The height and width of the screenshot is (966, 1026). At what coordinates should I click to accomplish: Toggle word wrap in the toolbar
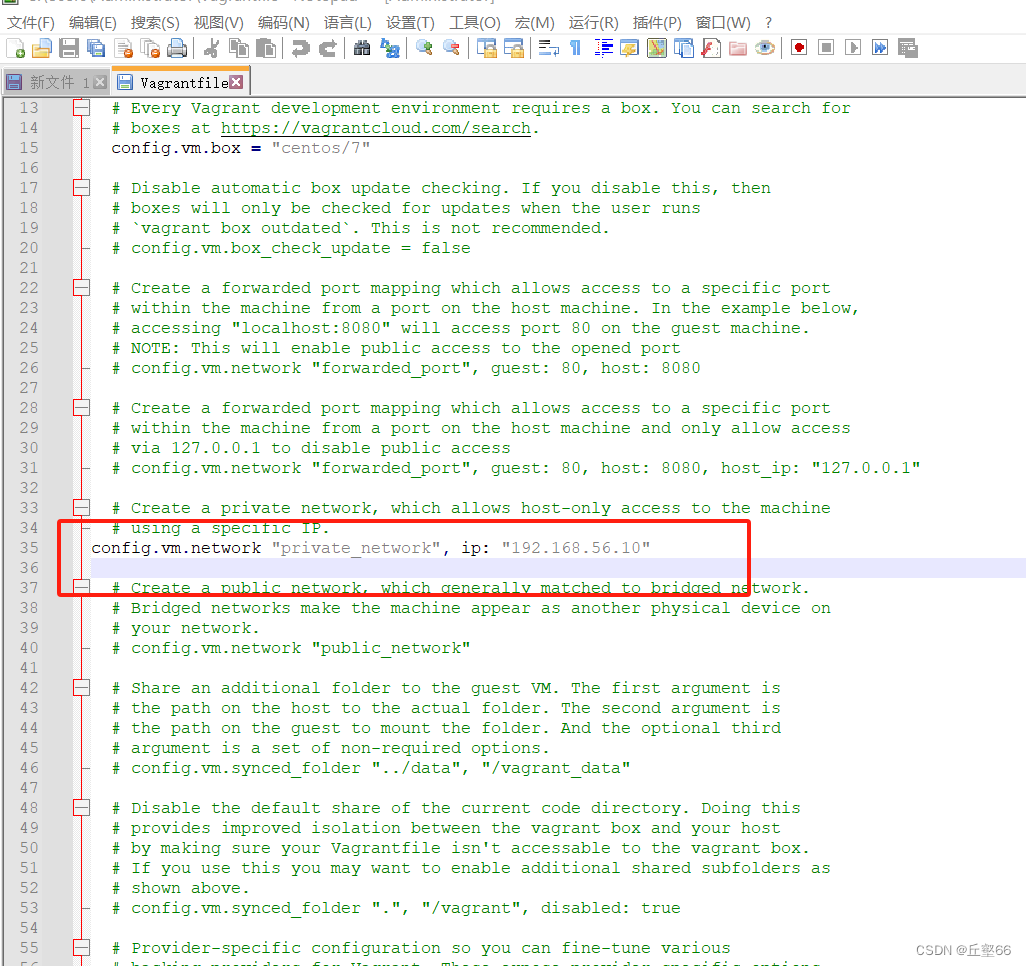pyautogui.click(x=548, y=48)
